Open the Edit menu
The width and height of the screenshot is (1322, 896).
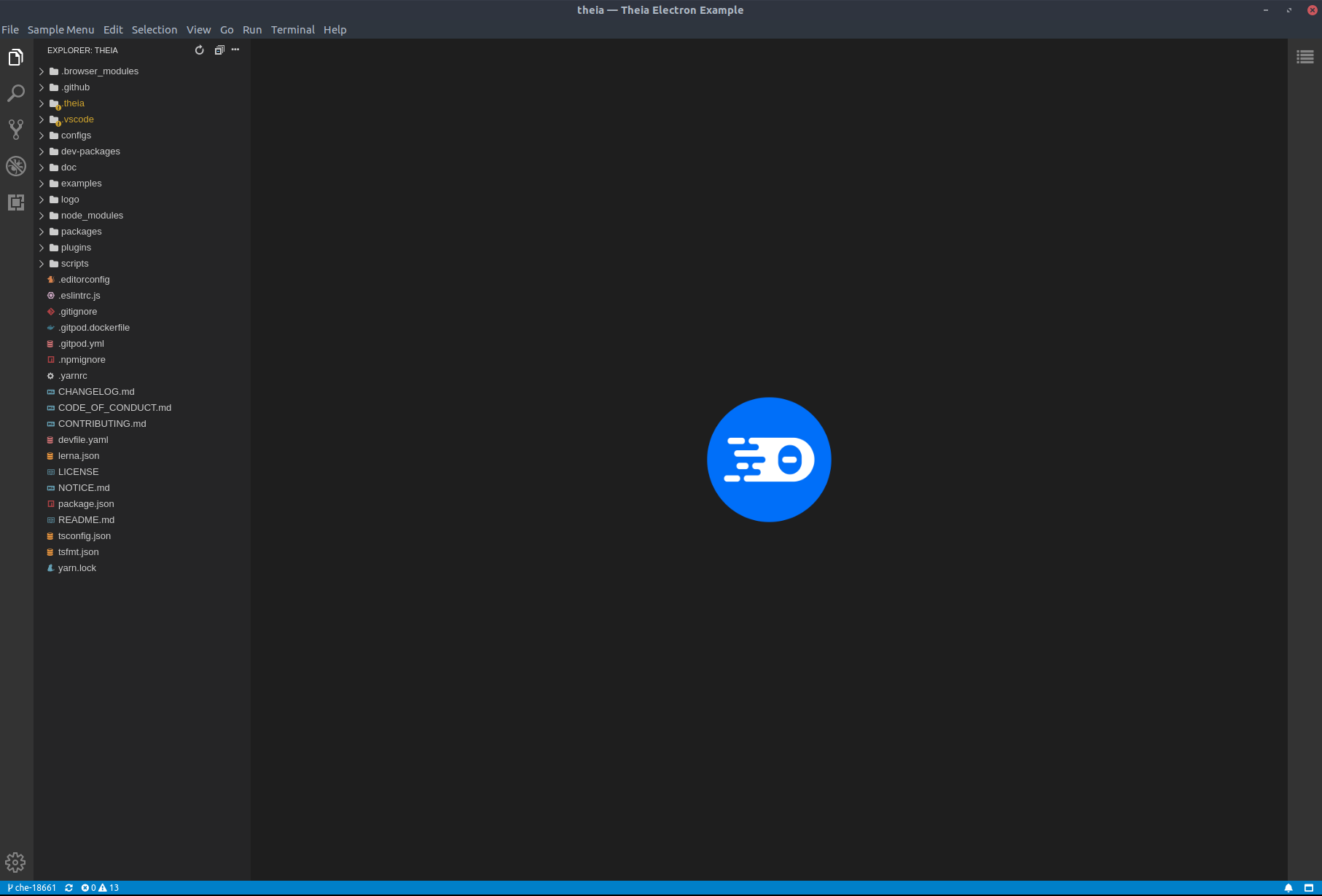113,30
